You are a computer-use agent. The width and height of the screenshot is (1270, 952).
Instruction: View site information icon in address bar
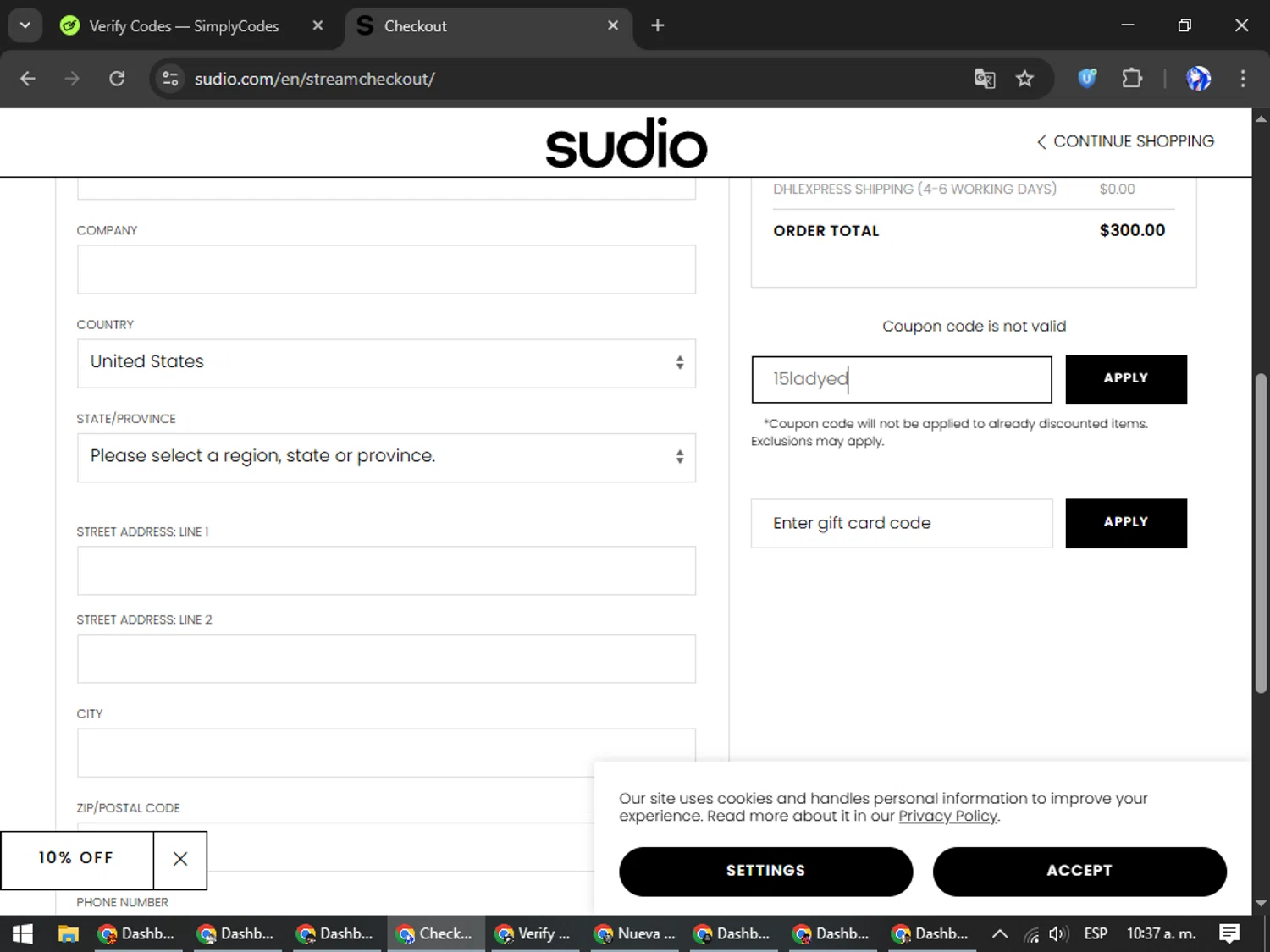click(170, 79)
